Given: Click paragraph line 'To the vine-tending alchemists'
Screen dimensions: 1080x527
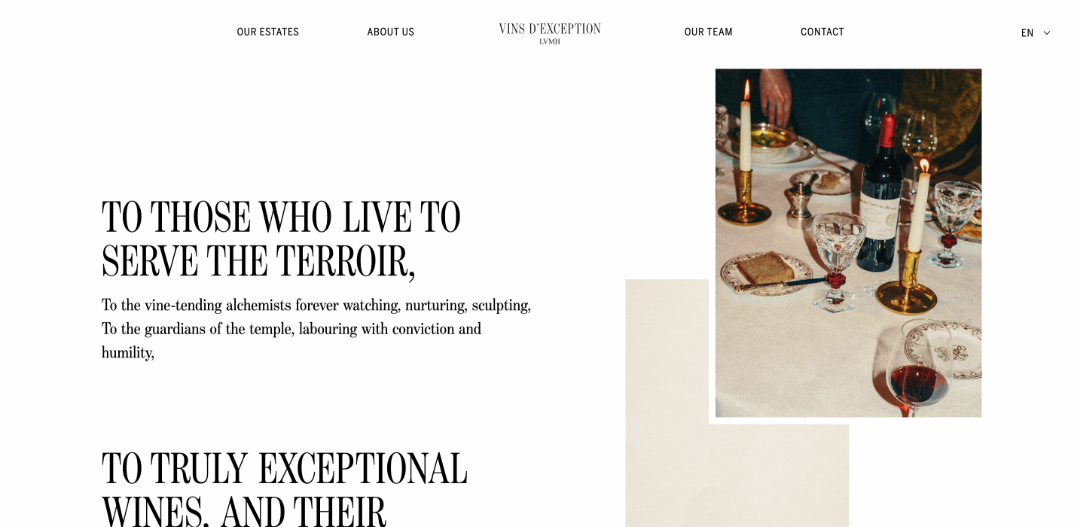Looking at the screenshot, I should coord(316,305).
